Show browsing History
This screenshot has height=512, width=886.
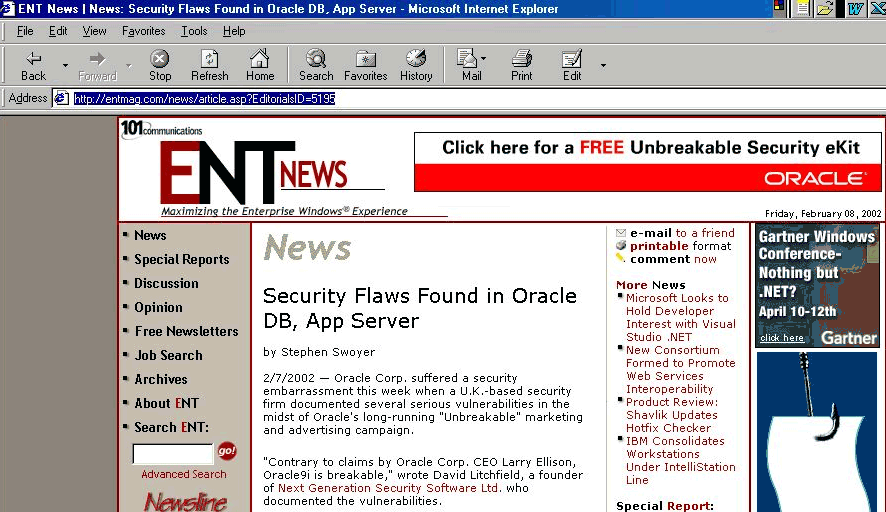[416, 66]
